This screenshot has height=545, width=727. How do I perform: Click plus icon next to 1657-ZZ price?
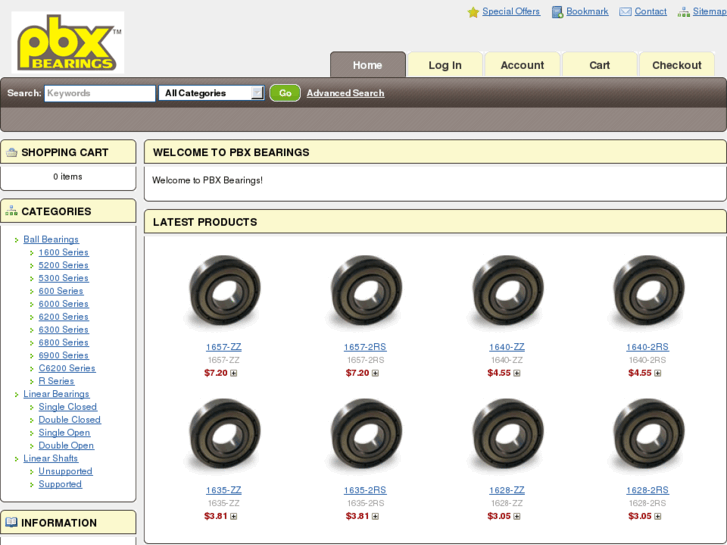[x=234, y=374]
